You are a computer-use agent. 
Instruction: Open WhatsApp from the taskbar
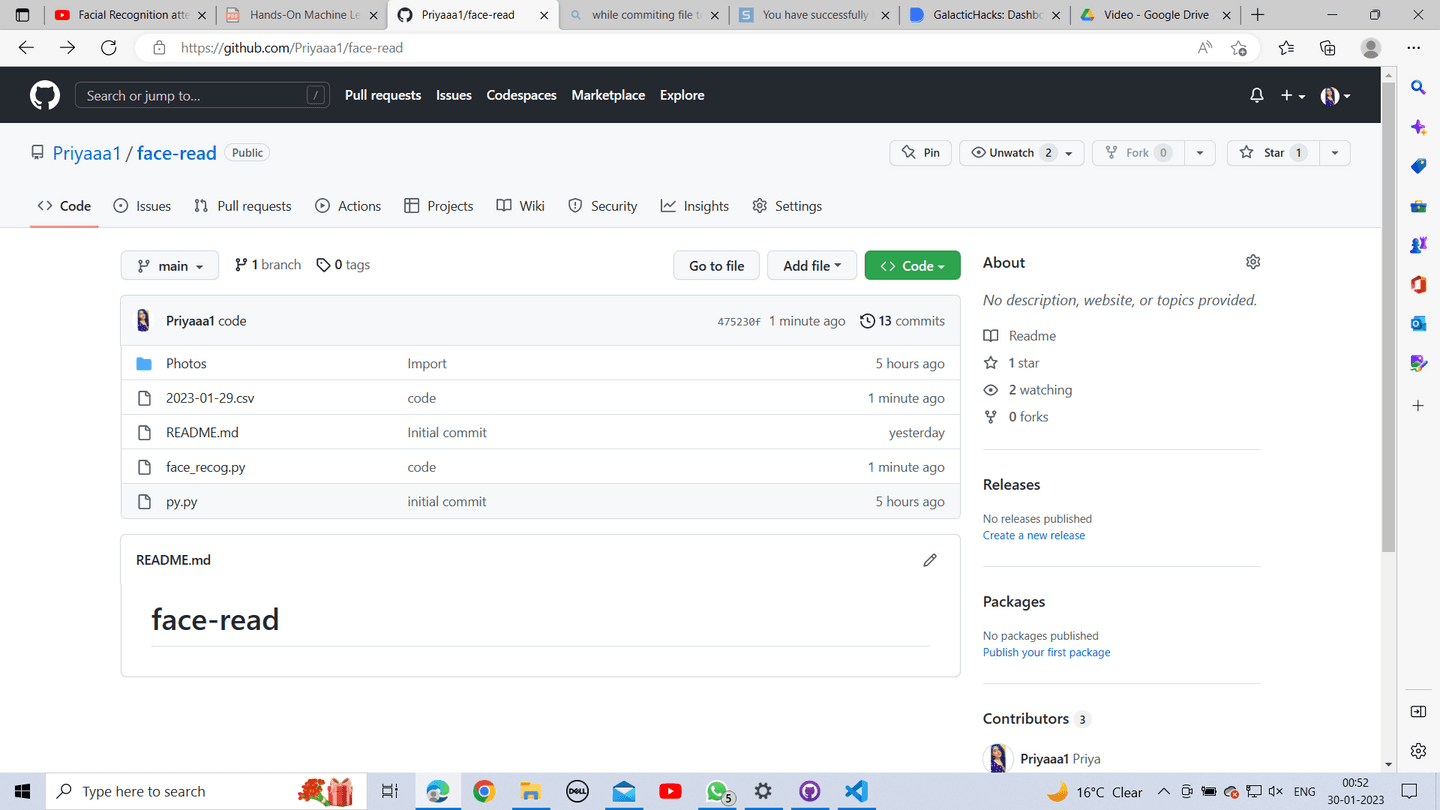[717, 791]
